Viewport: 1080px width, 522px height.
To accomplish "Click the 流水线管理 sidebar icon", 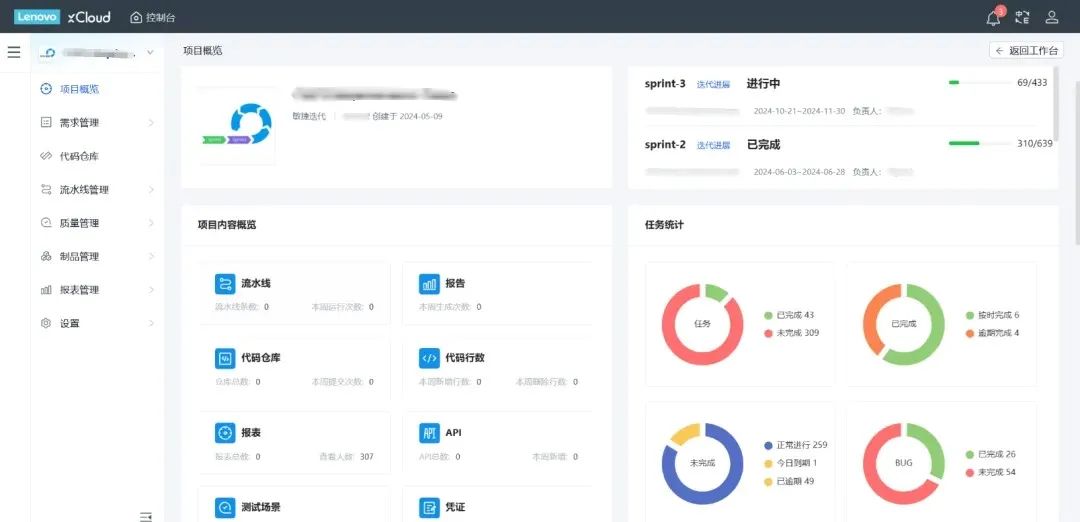I will [x=46, y=189].
